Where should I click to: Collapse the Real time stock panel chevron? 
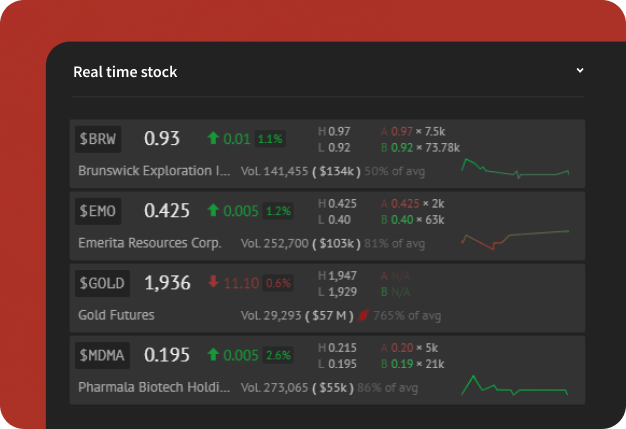point(580,71)
